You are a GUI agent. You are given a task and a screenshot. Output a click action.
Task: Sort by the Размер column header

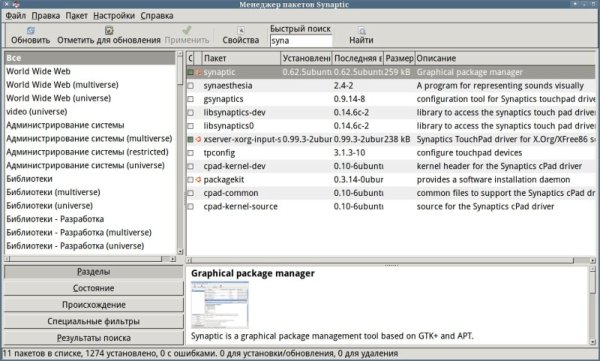399,58
